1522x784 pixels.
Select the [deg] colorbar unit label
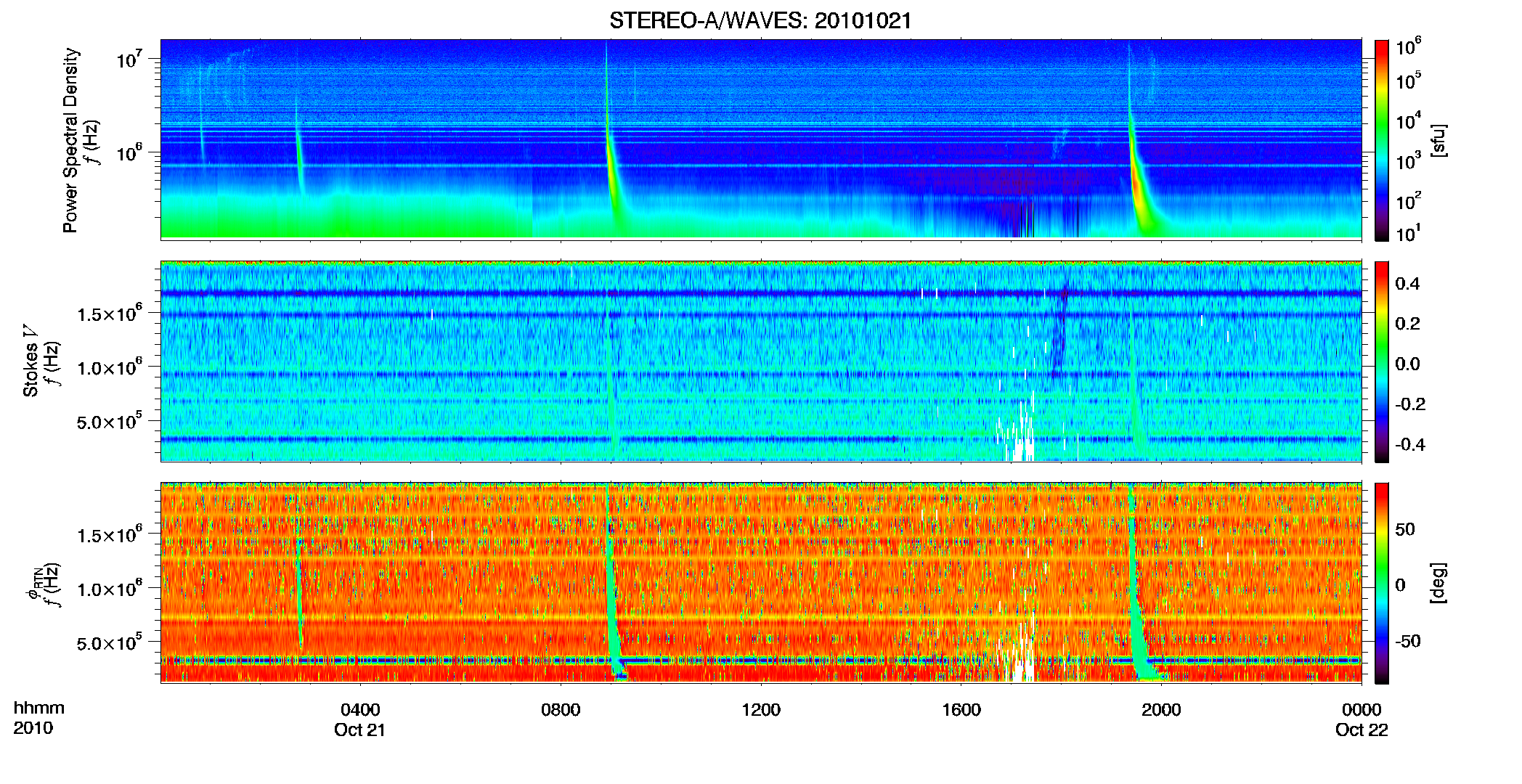coord(1438,582)
